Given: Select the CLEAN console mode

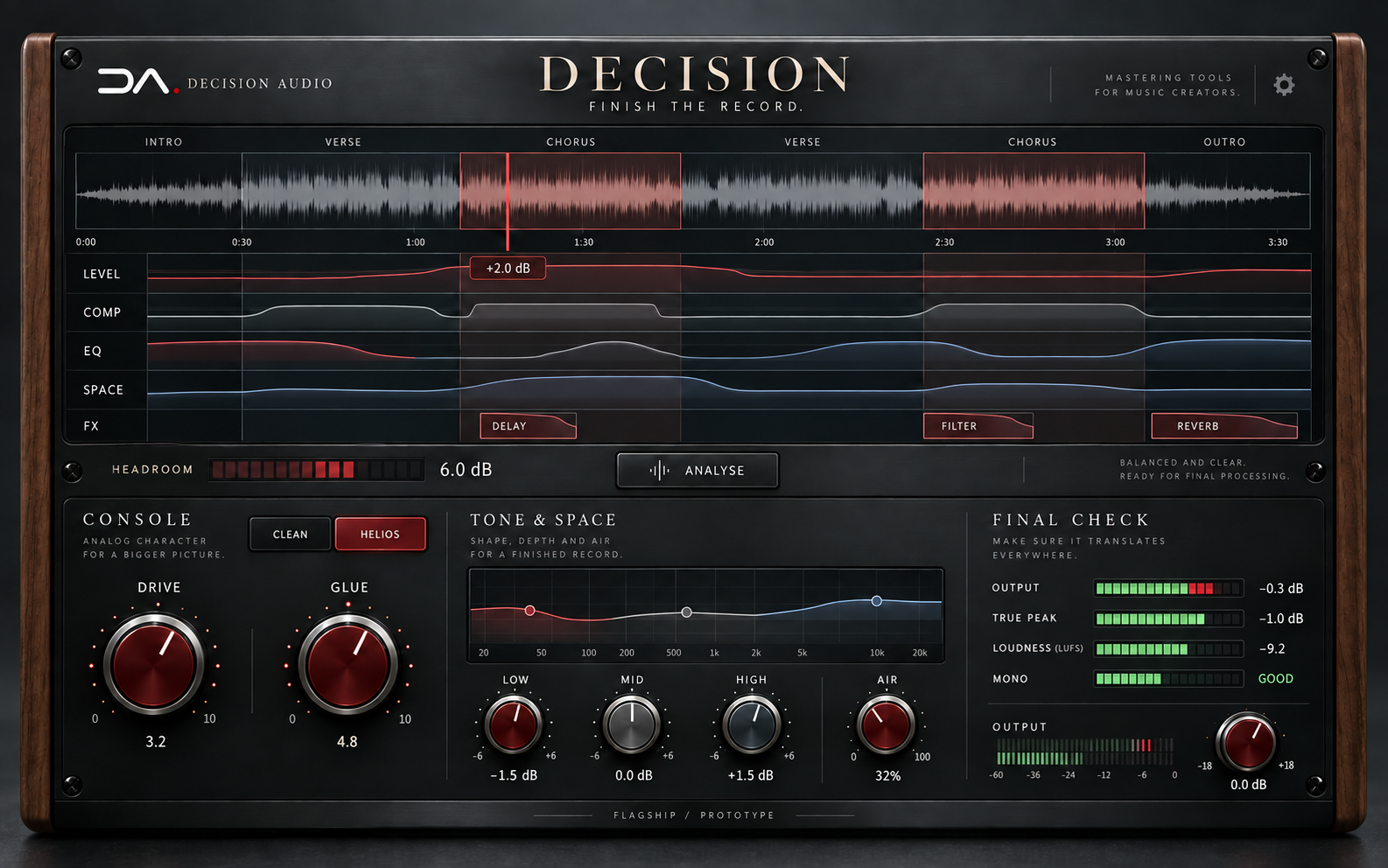Looking at the screenshot, I should (x=291, y=534).
